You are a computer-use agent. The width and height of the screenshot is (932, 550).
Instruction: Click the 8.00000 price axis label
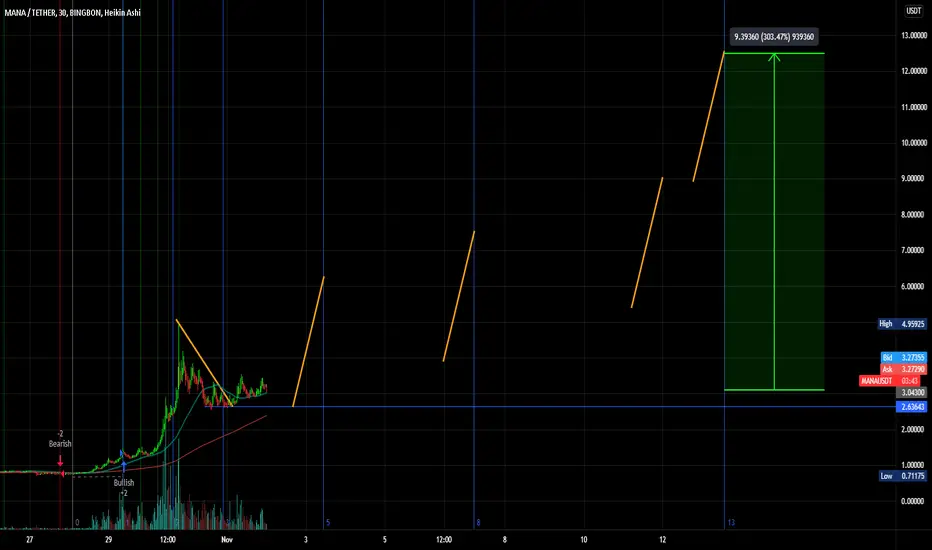(x=914, y=215)
